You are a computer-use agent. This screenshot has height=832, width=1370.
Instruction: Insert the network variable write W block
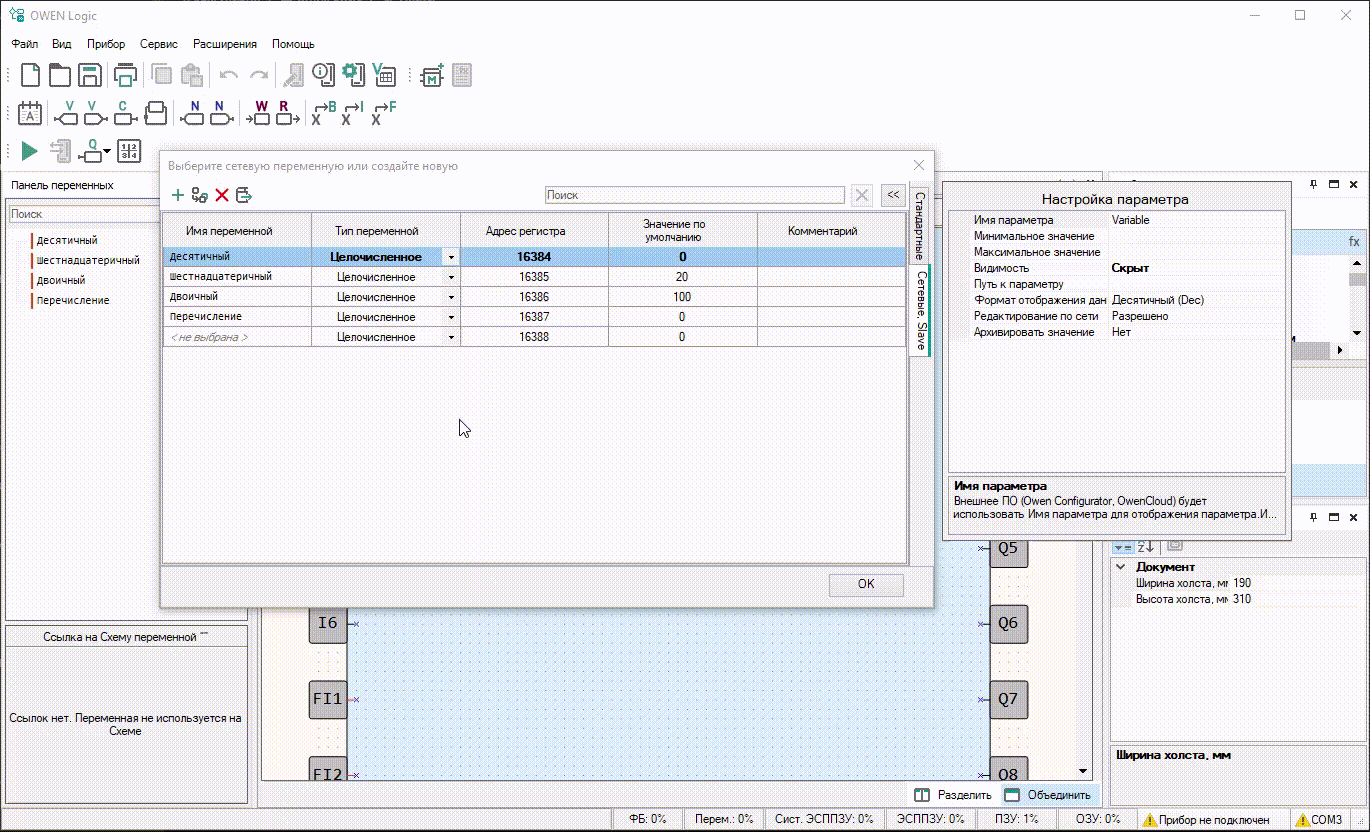coord(261,113)
